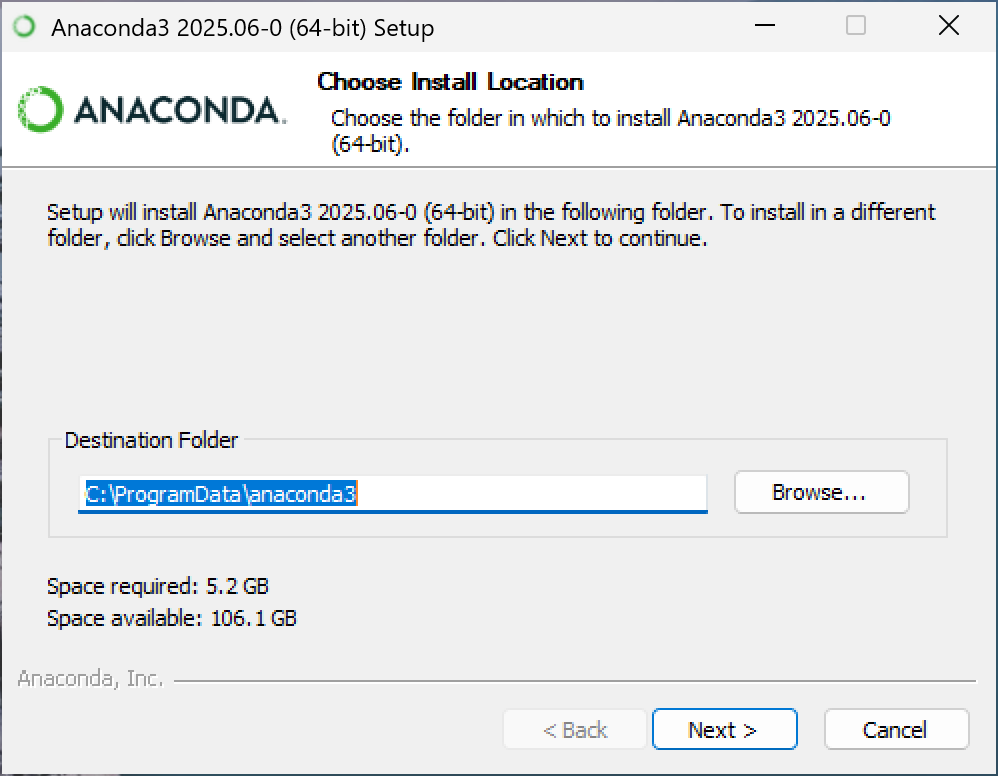Click the ANACONDA wordmark in the header
Image resolution: width=998 pixels, height=776 pixels.
(x=178, y=110)
